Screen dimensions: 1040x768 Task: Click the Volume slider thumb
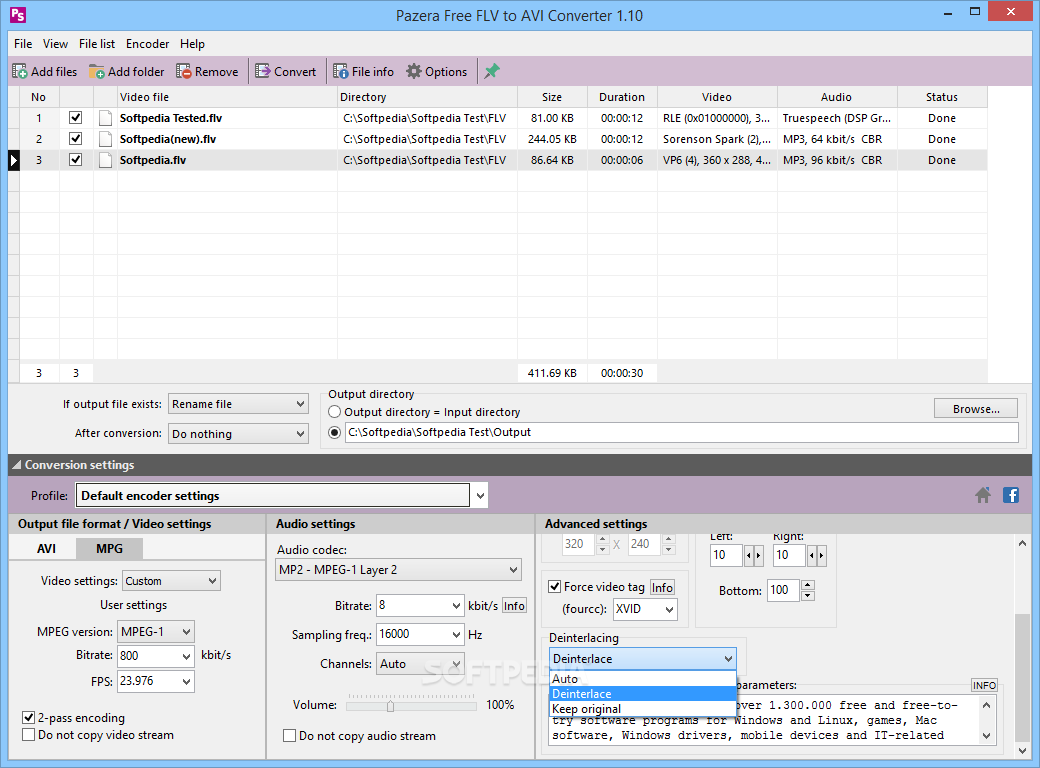391,706
